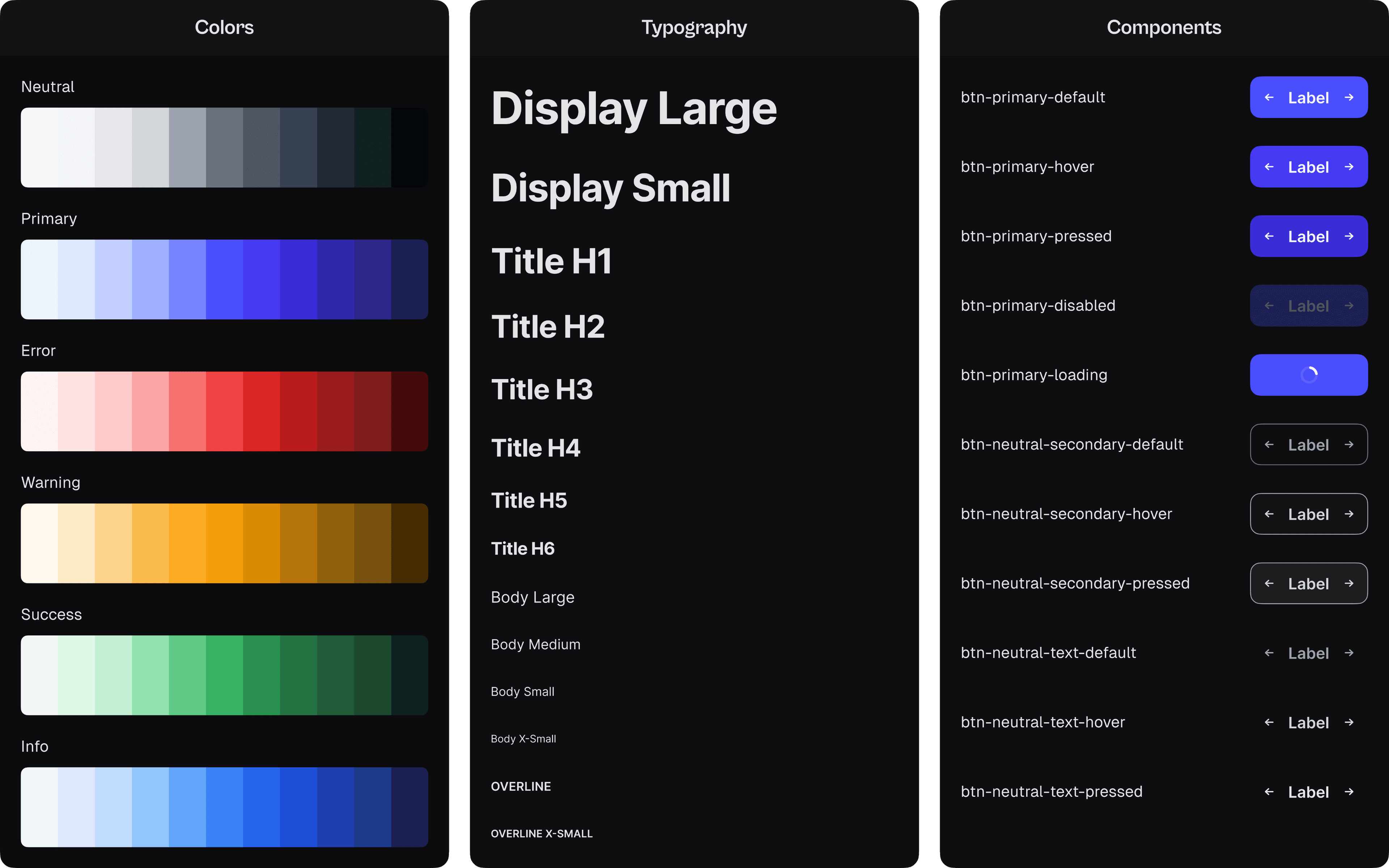
Task: Click the Typography panel heading
Action: click(694, 28)
